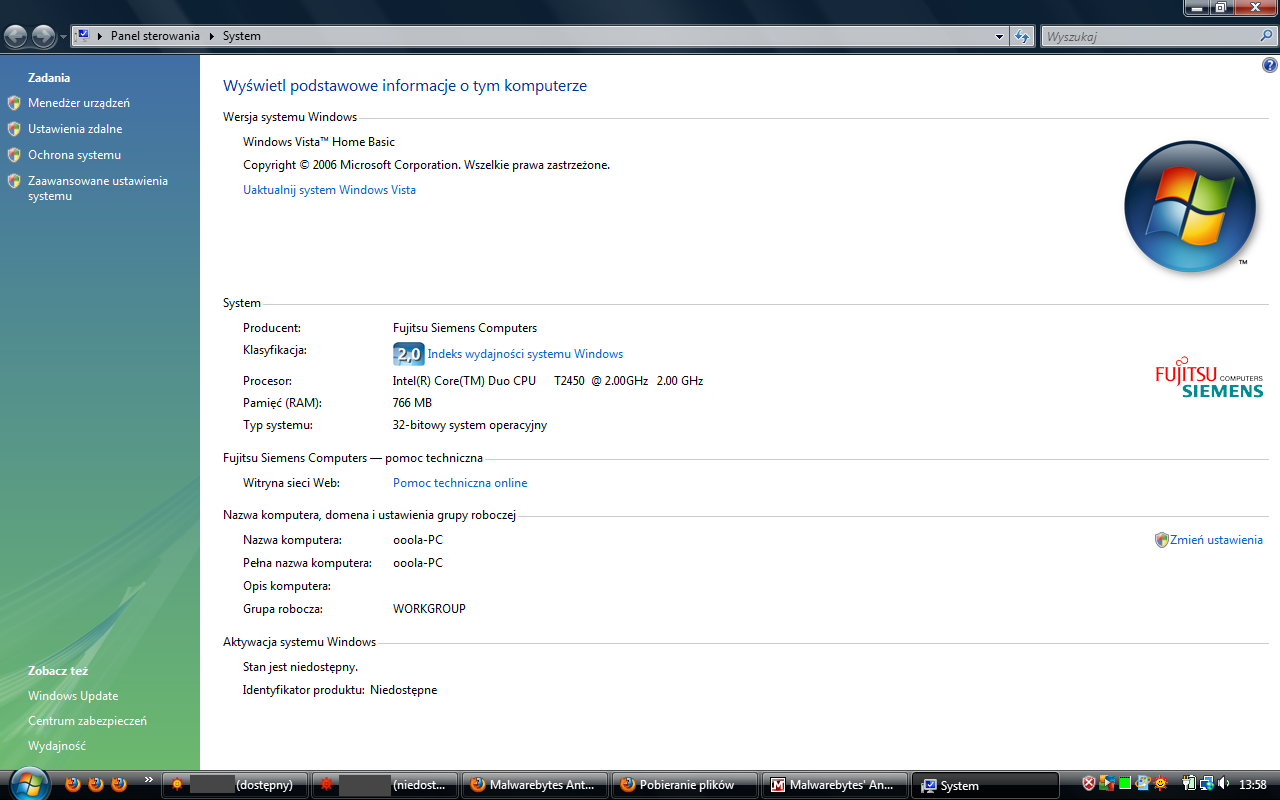Switch to the (niedost... taskbar button

385,785
